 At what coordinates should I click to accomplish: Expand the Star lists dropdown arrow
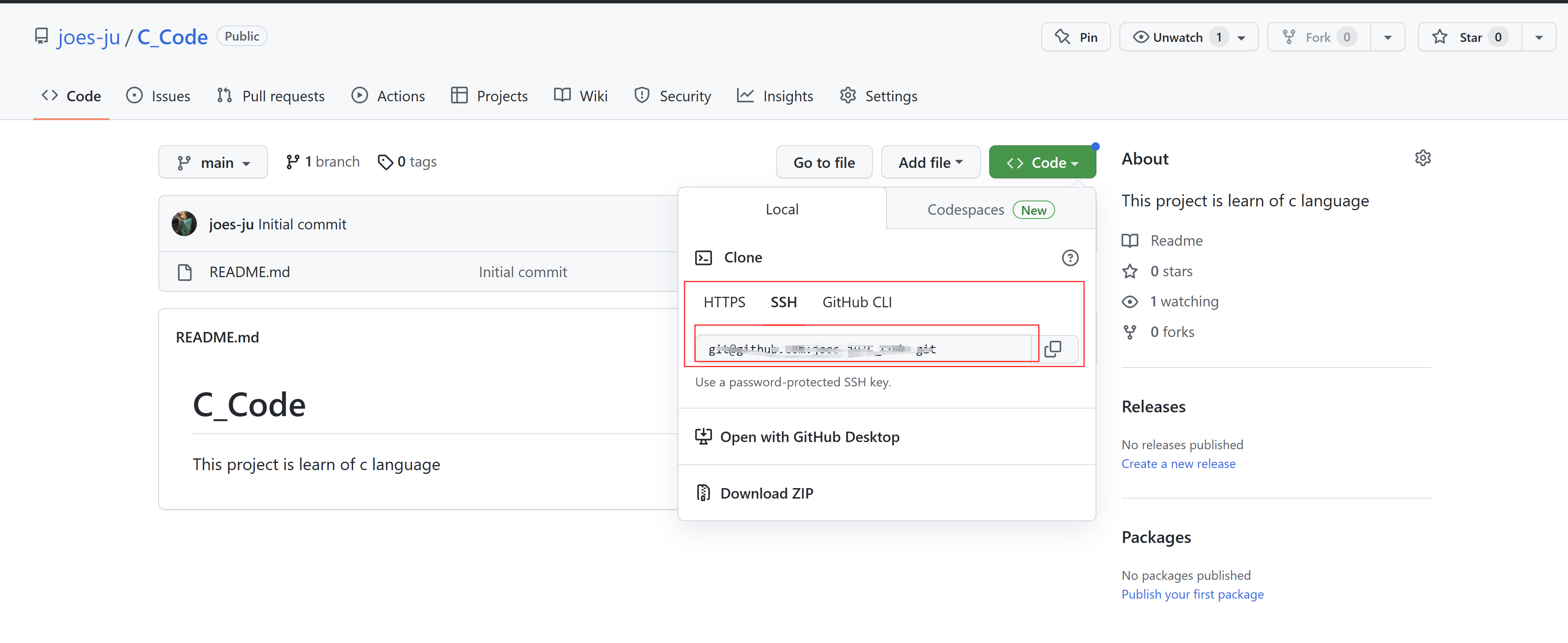(x=1539, y=38)
